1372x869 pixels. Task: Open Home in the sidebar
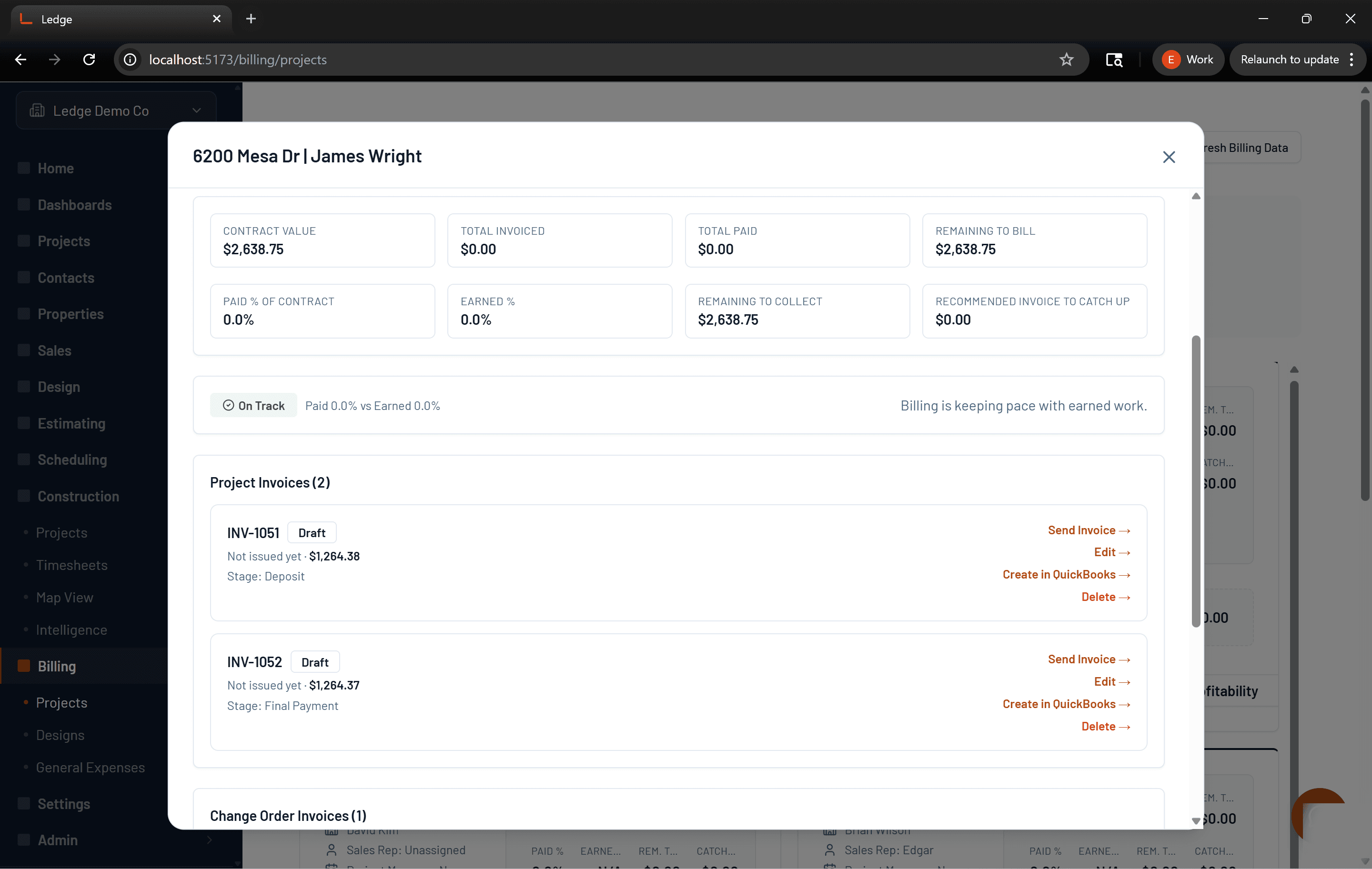(55, 168)
